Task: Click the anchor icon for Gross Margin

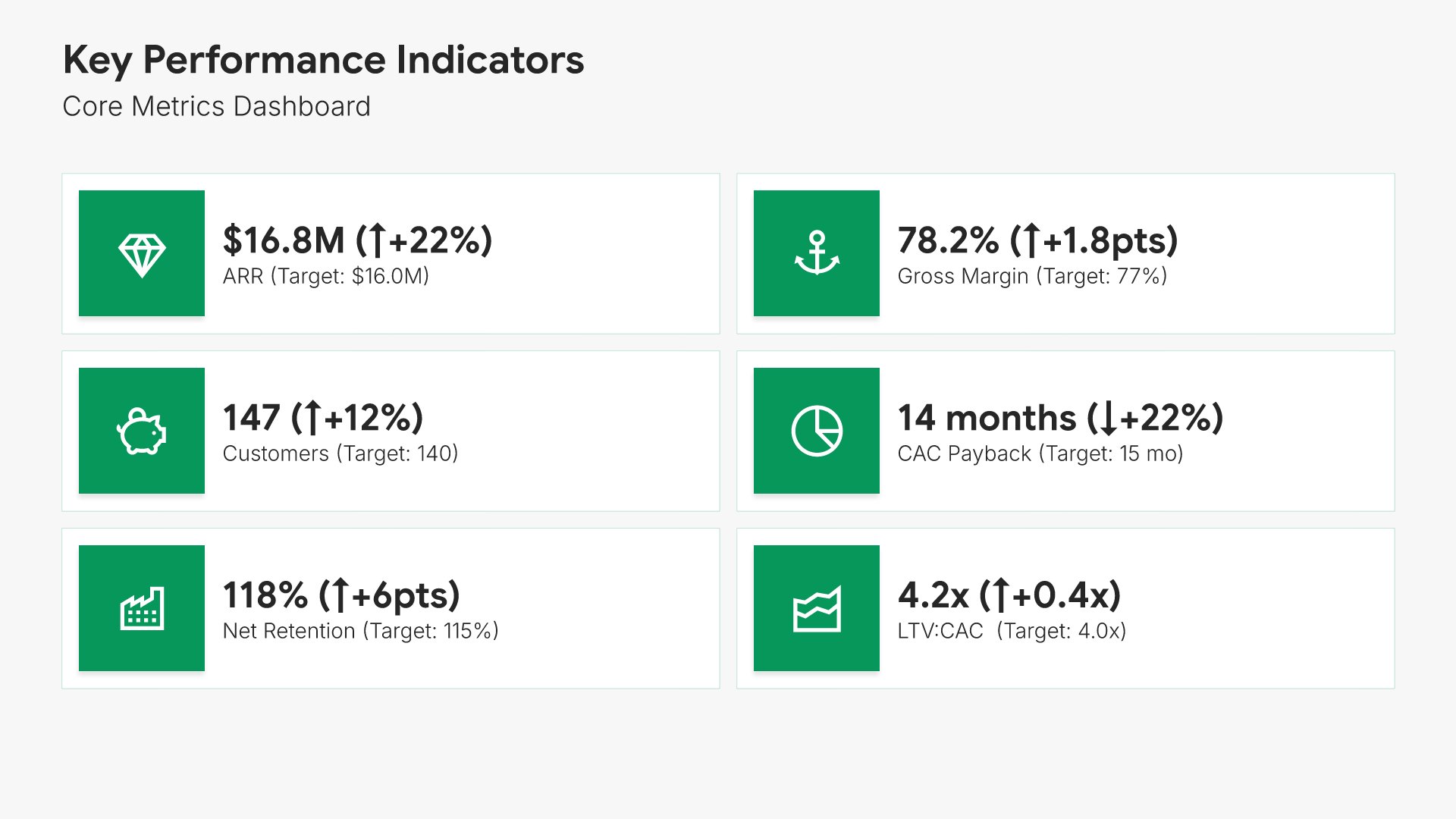Action: pyautogui.click(x=817, y=253)
